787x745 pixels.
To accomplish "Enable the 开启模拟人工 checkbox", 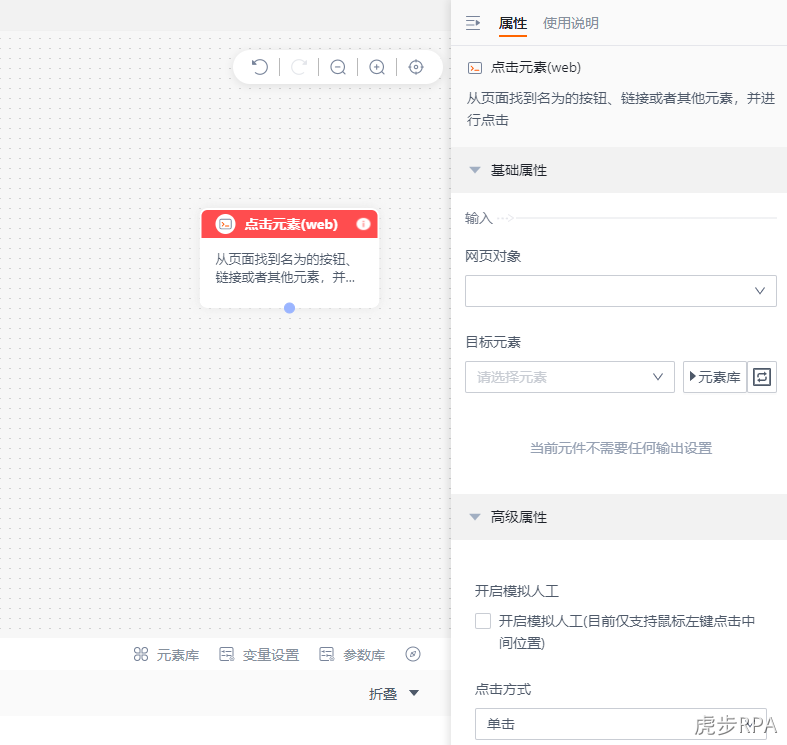I will (x=483, y=621).
